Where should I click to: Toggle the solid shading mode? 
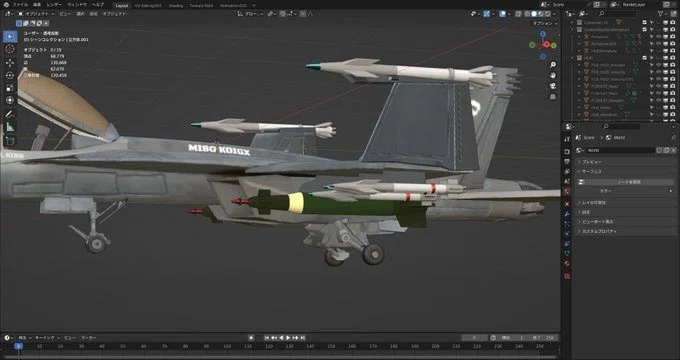point(534,14)
